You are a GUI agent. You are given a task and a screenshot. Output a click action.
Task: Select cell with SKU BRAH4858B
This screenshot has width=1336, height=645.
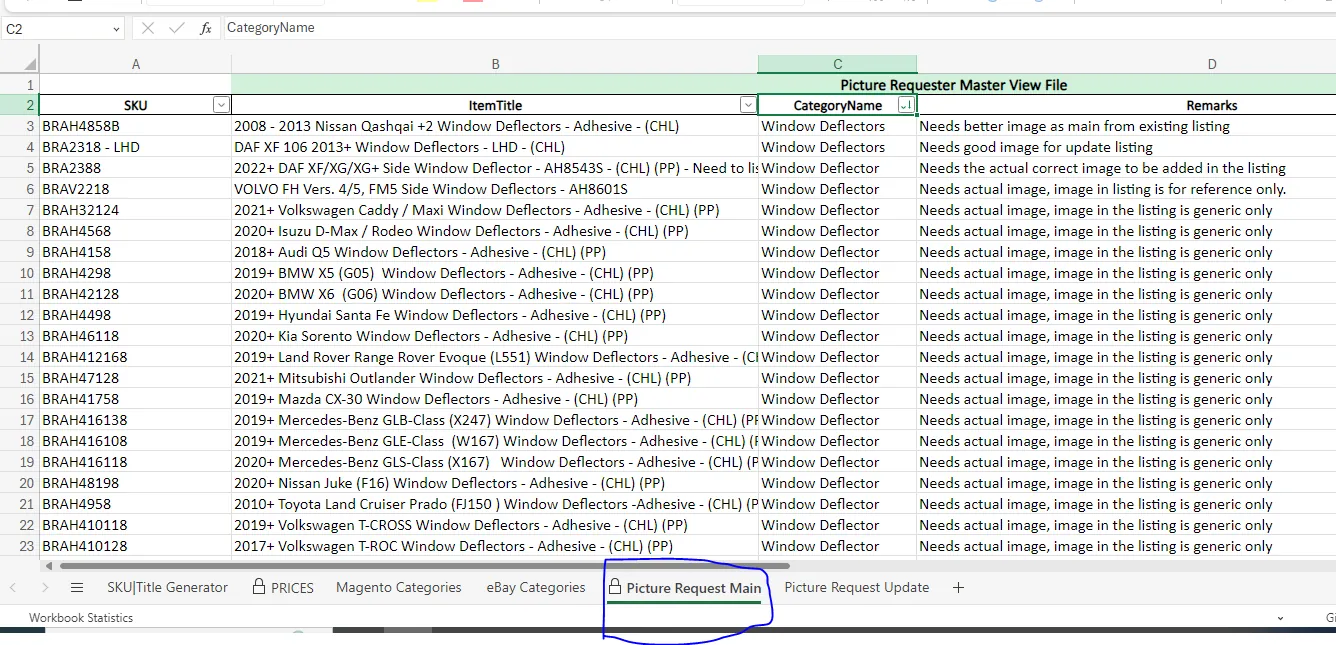pos(135,126)
